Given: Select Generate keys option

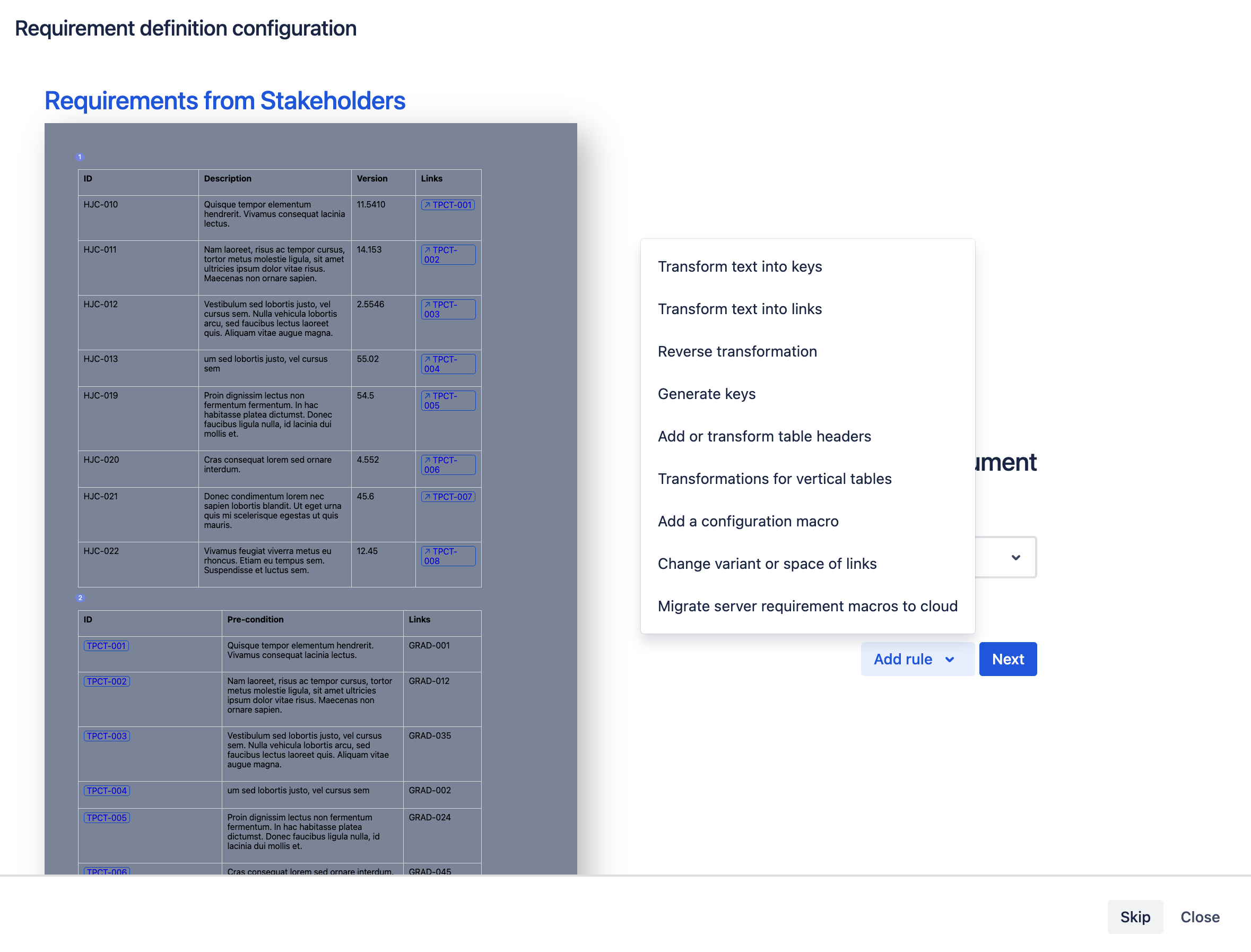Looking at the screenshot, I should [x=707, y=393].
